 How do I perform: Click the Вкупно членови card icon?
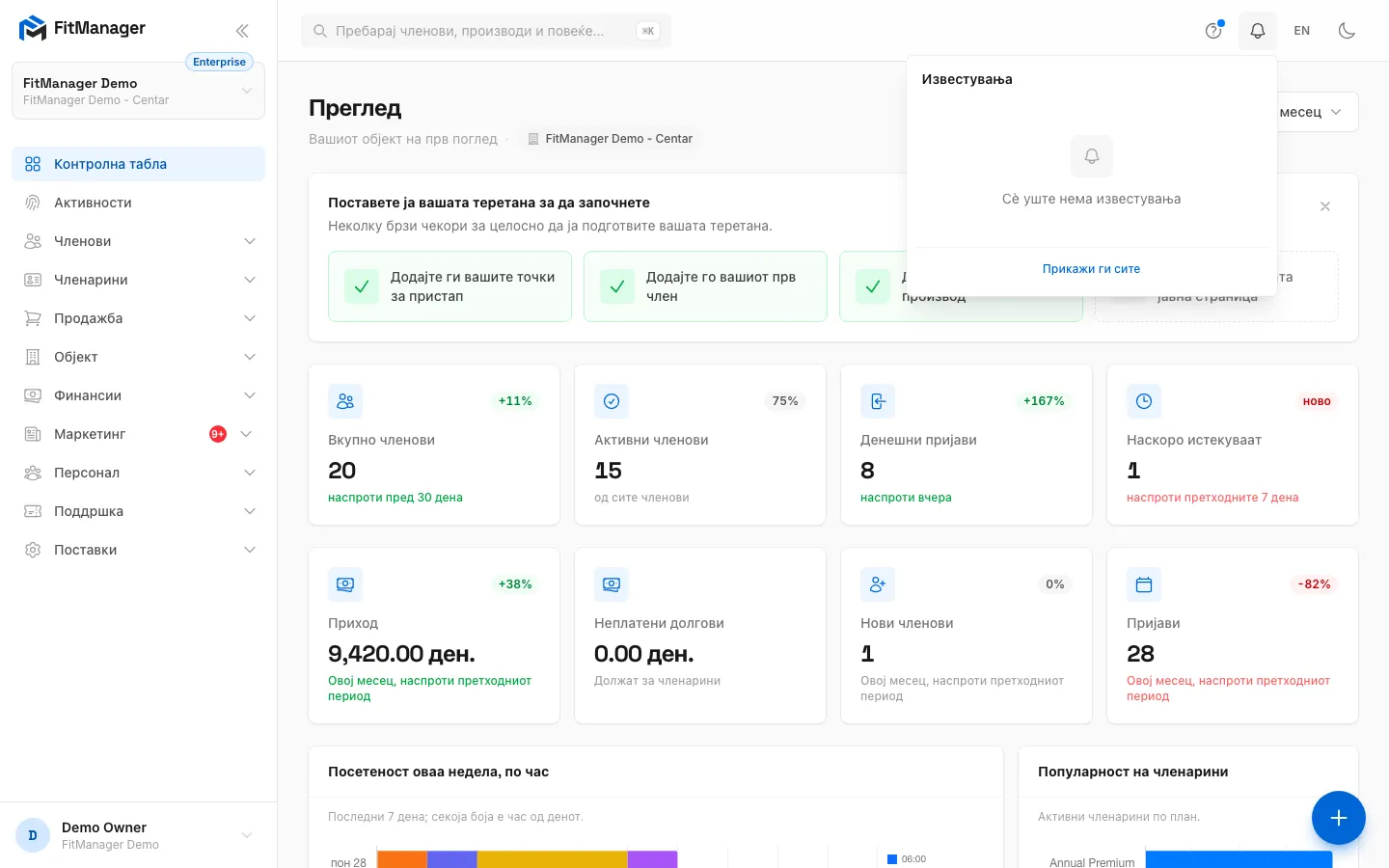345,401
